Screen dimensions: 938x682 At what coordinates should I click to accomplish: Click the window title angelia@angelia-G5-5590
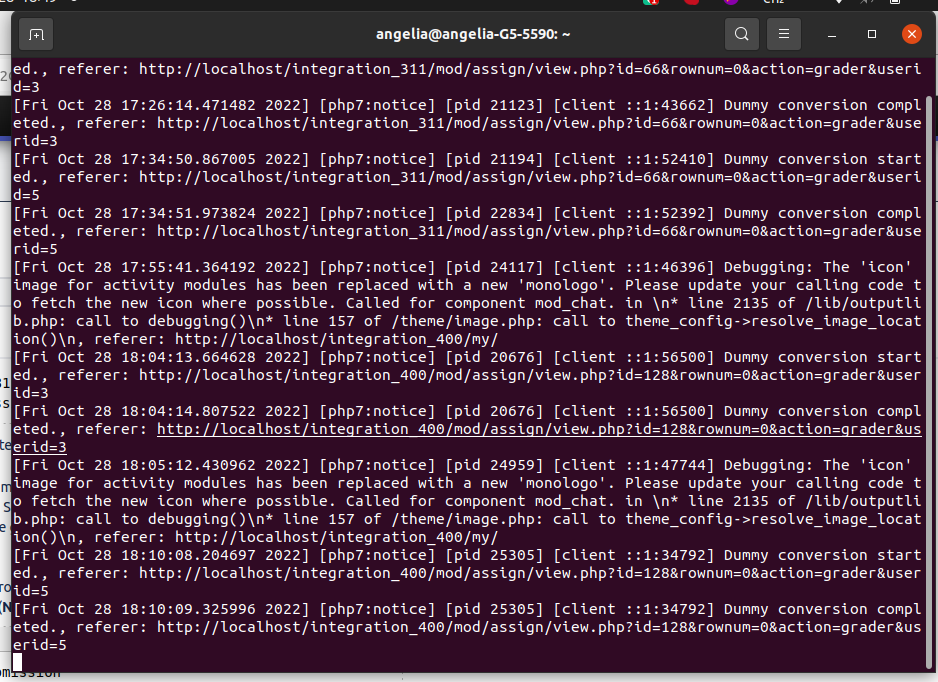473,34
